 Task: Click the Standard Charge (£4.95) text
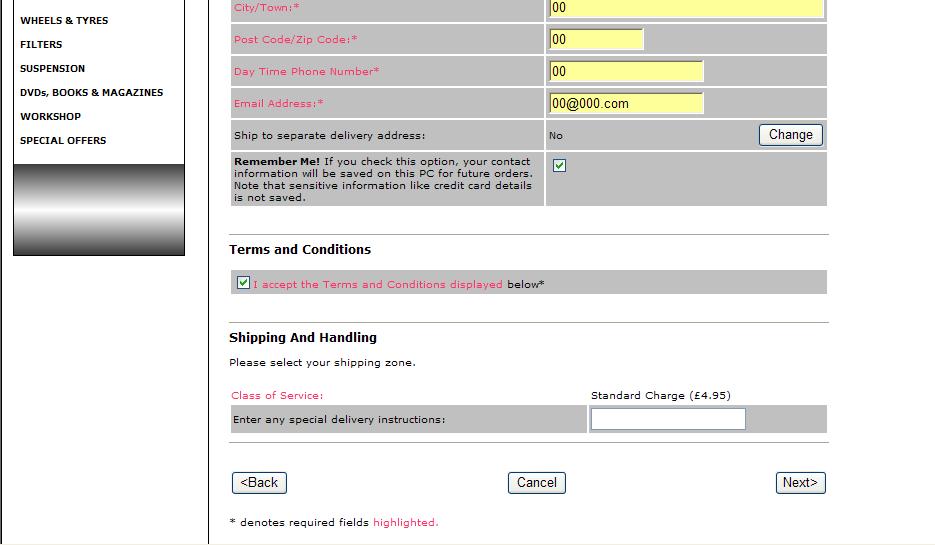pyautogui.click(x=660, y=396)
